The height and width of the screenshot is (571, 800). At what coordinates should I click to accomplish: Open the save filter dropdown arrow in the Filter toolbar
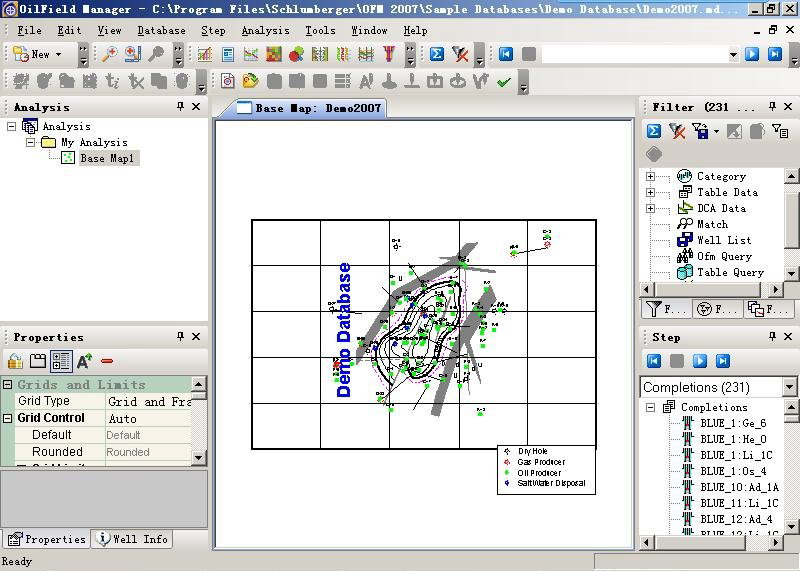pos(716,131)
